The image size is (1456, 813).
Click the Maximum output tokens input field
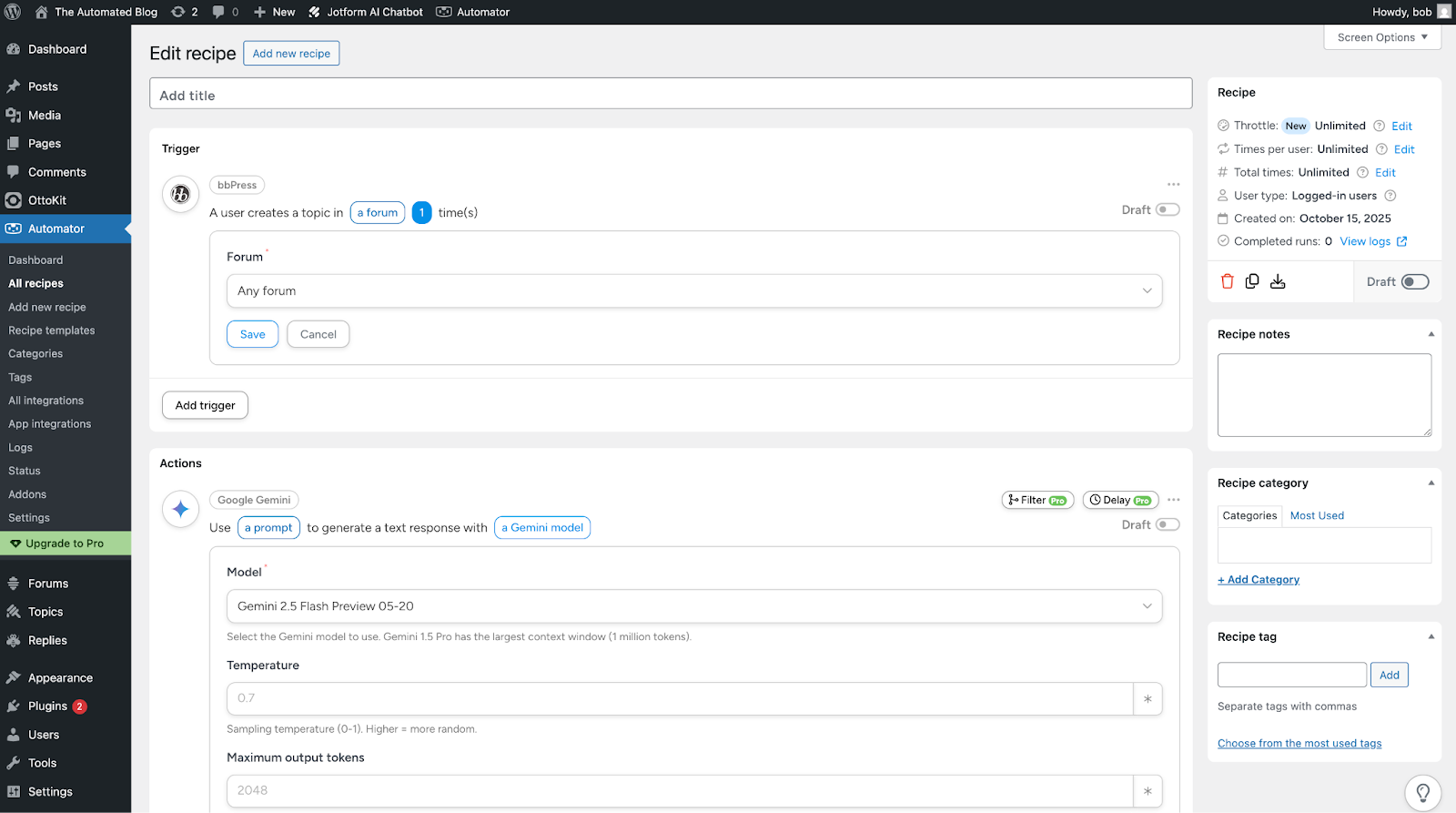680,791
